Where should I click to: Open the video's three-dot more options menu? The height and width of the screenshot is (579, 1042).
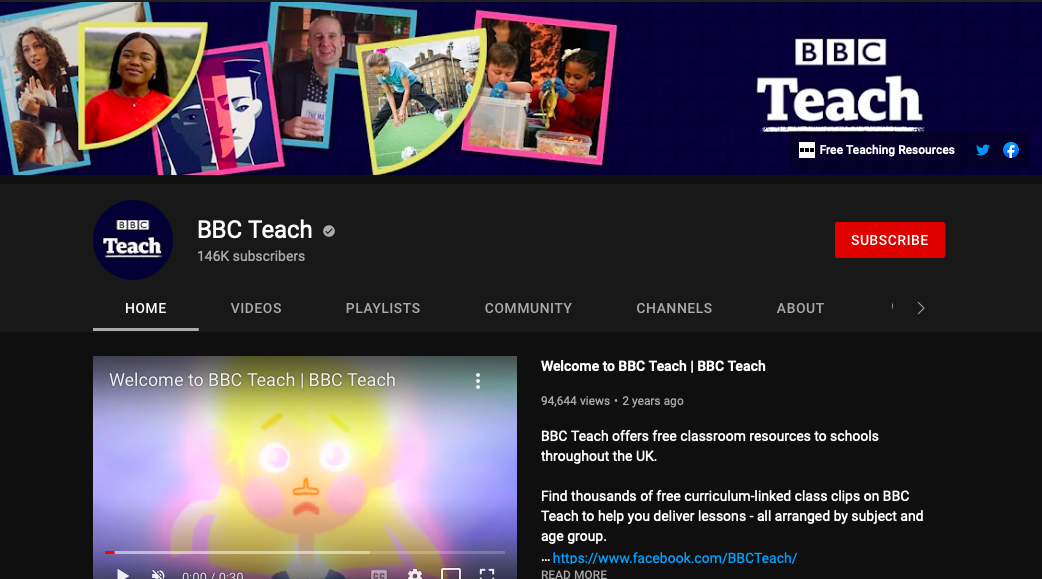click(478, 381)
